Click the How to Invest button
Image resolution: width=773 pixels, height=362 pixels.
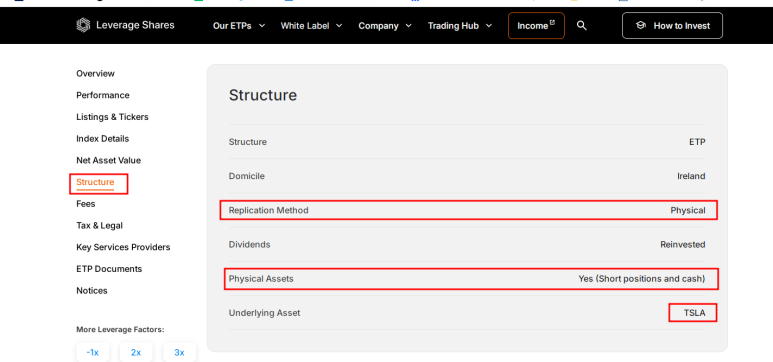(672, 26)
